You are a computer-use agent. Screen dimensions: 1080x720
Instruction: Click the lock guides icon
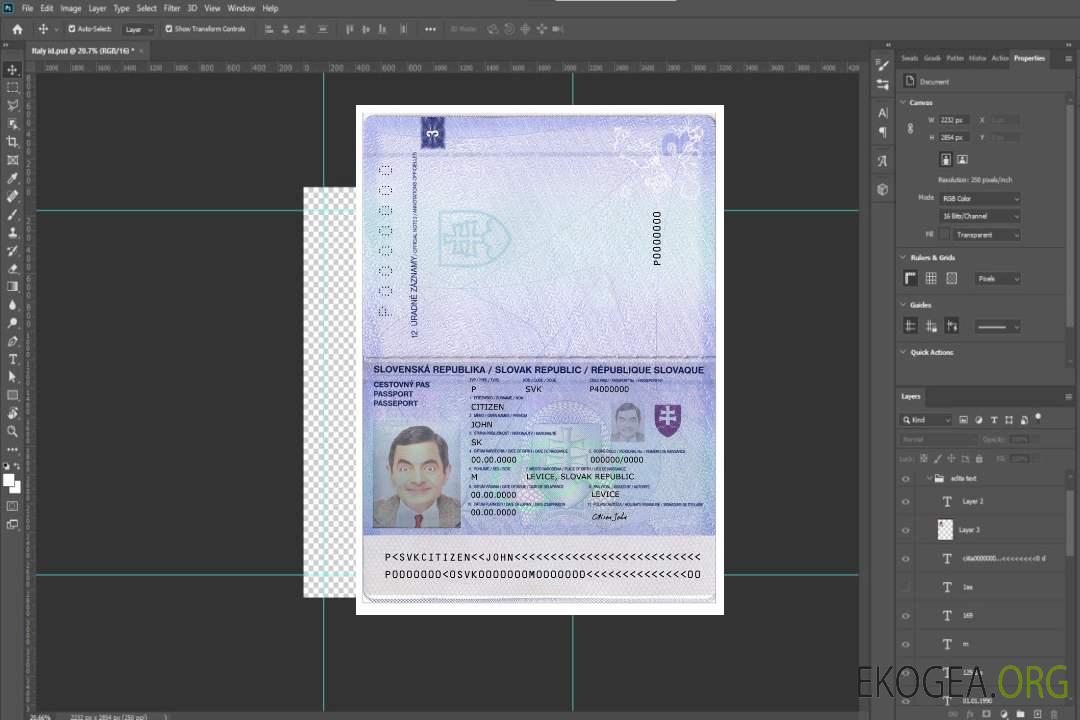pos(931,326)
